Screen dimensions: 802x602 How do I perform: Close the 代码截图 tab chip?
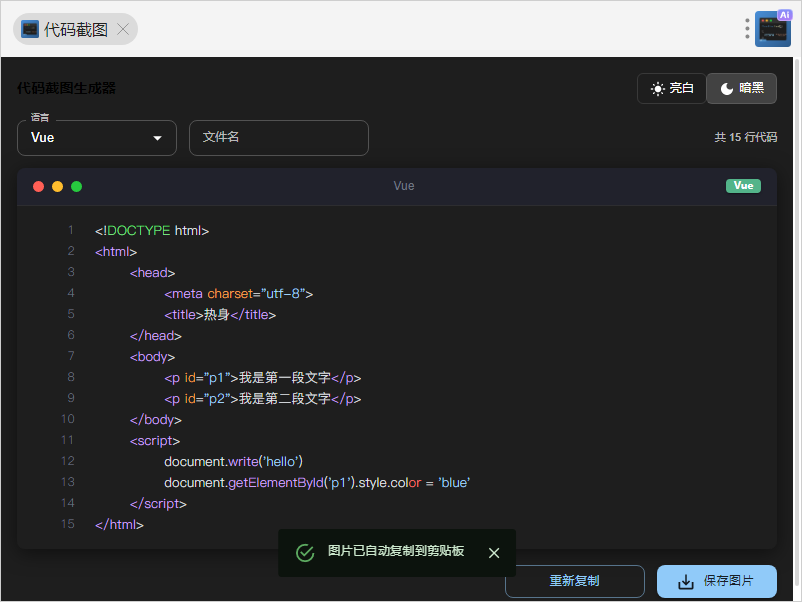[x=123, y=29]
